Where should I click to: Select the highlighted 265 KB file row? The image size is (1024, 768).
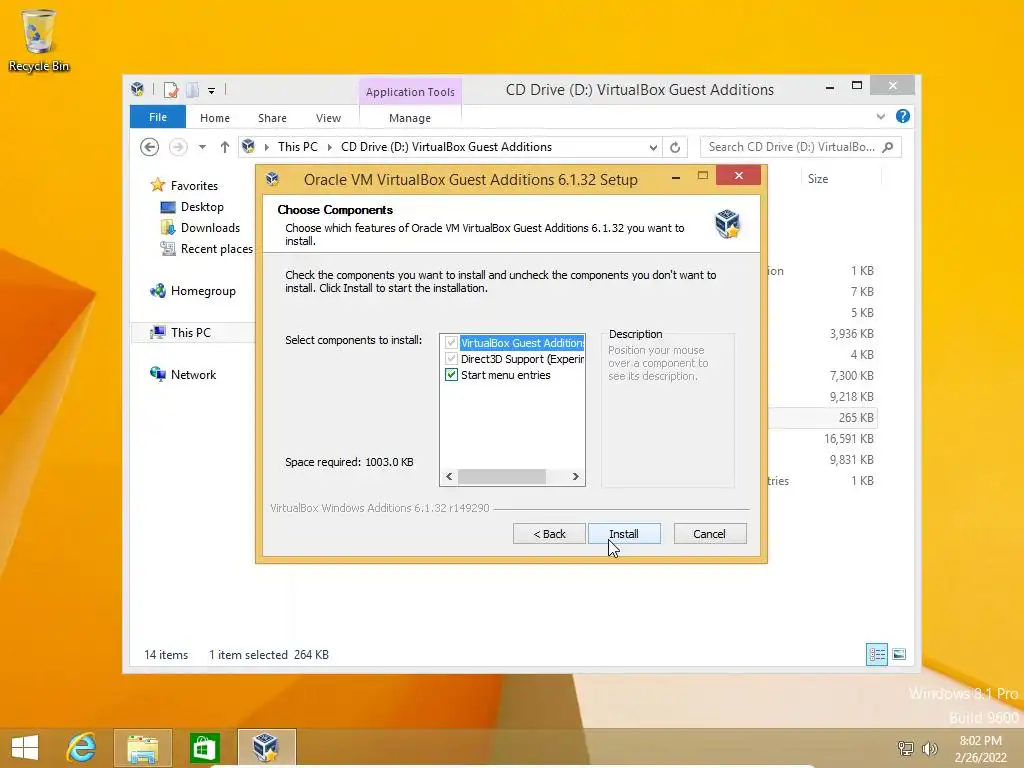point(823,418)
